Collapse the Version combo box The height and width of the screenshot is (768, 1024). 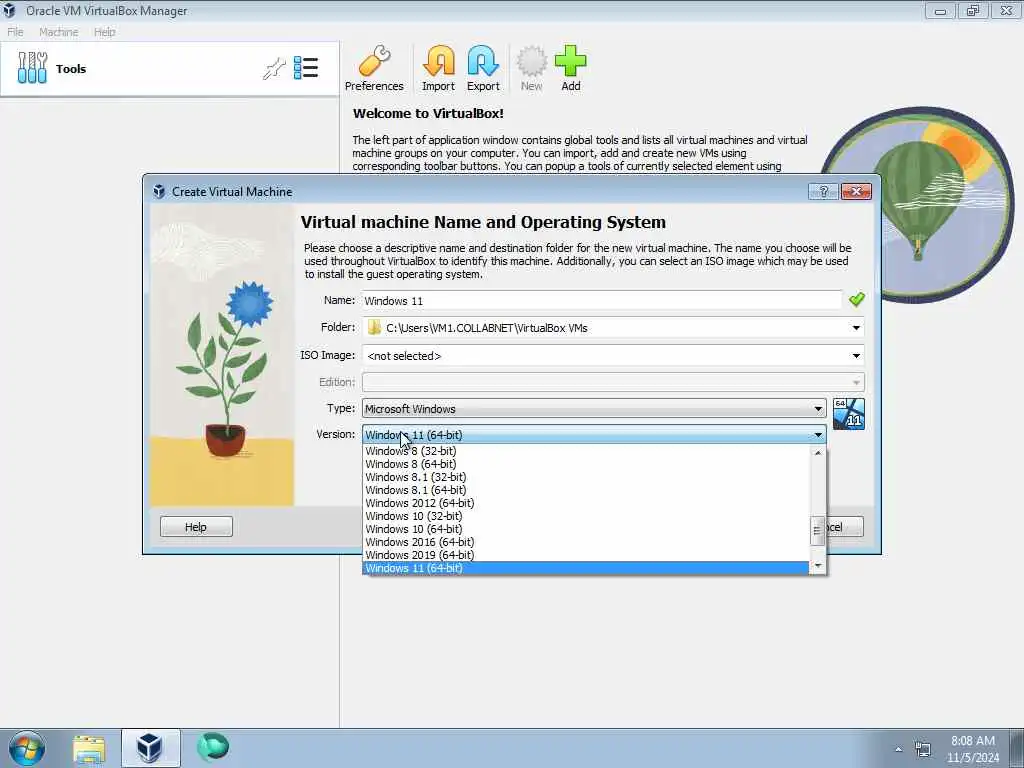[x=594, y=435]
